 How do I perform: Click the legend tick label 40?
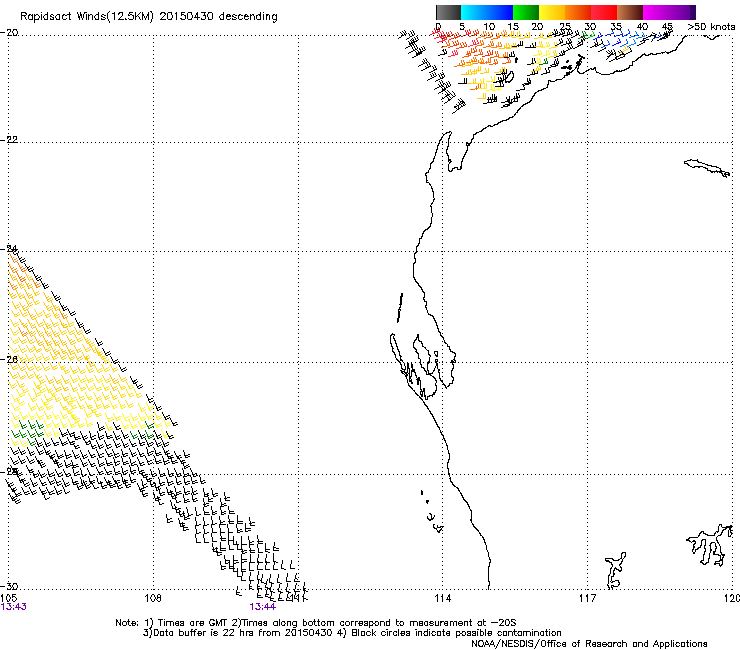point(642,26)
